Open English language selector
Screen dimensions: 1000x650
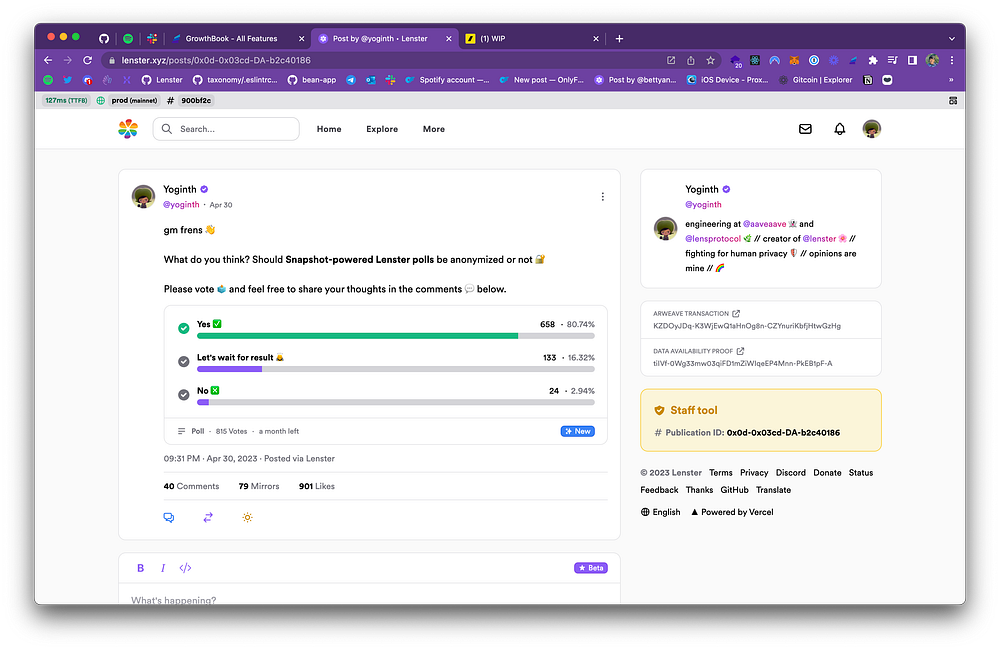(661, 512)
